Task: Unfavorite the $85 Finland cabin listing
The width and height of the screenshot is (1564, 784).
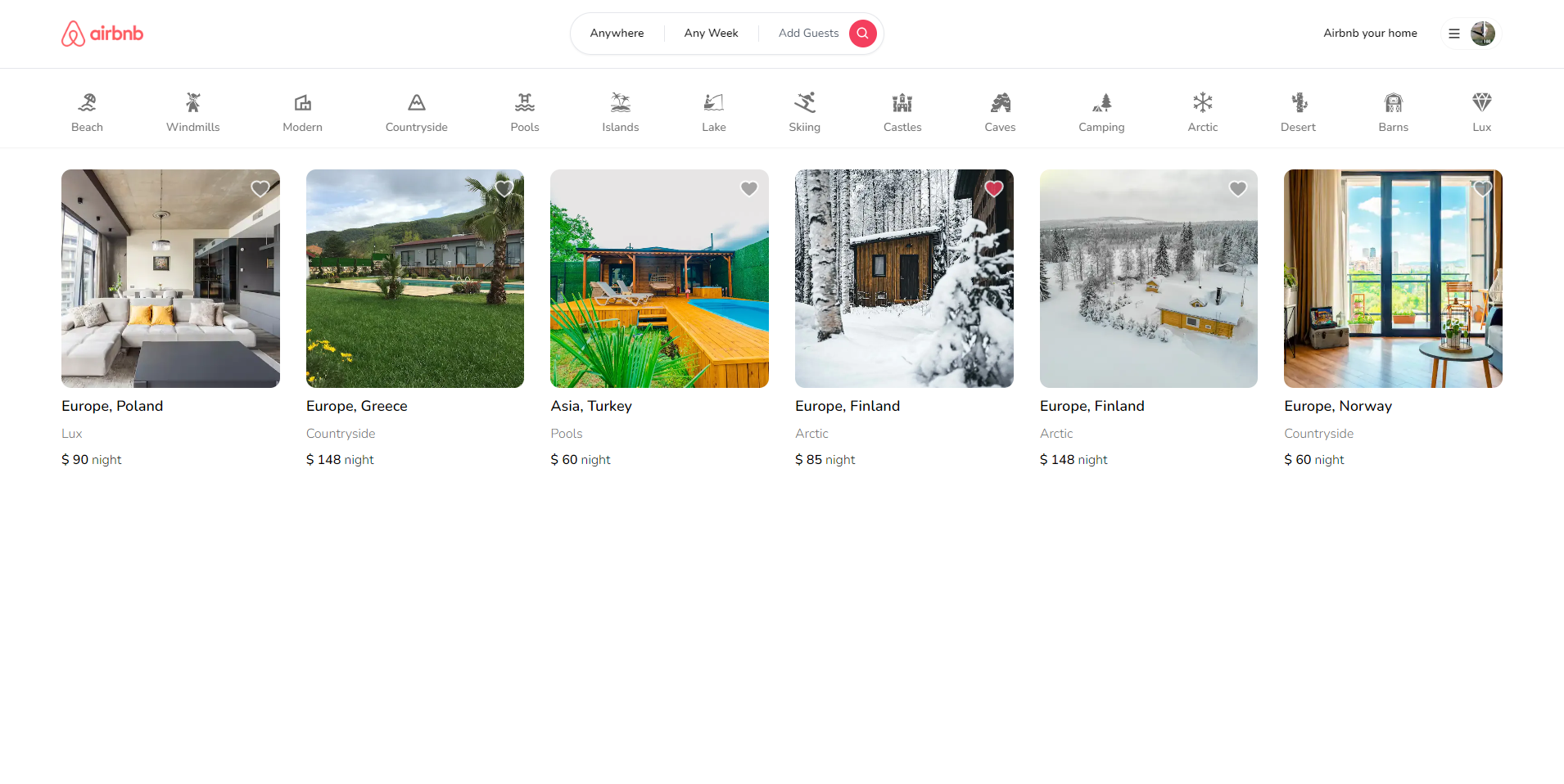Action: [x=993, y=189]
